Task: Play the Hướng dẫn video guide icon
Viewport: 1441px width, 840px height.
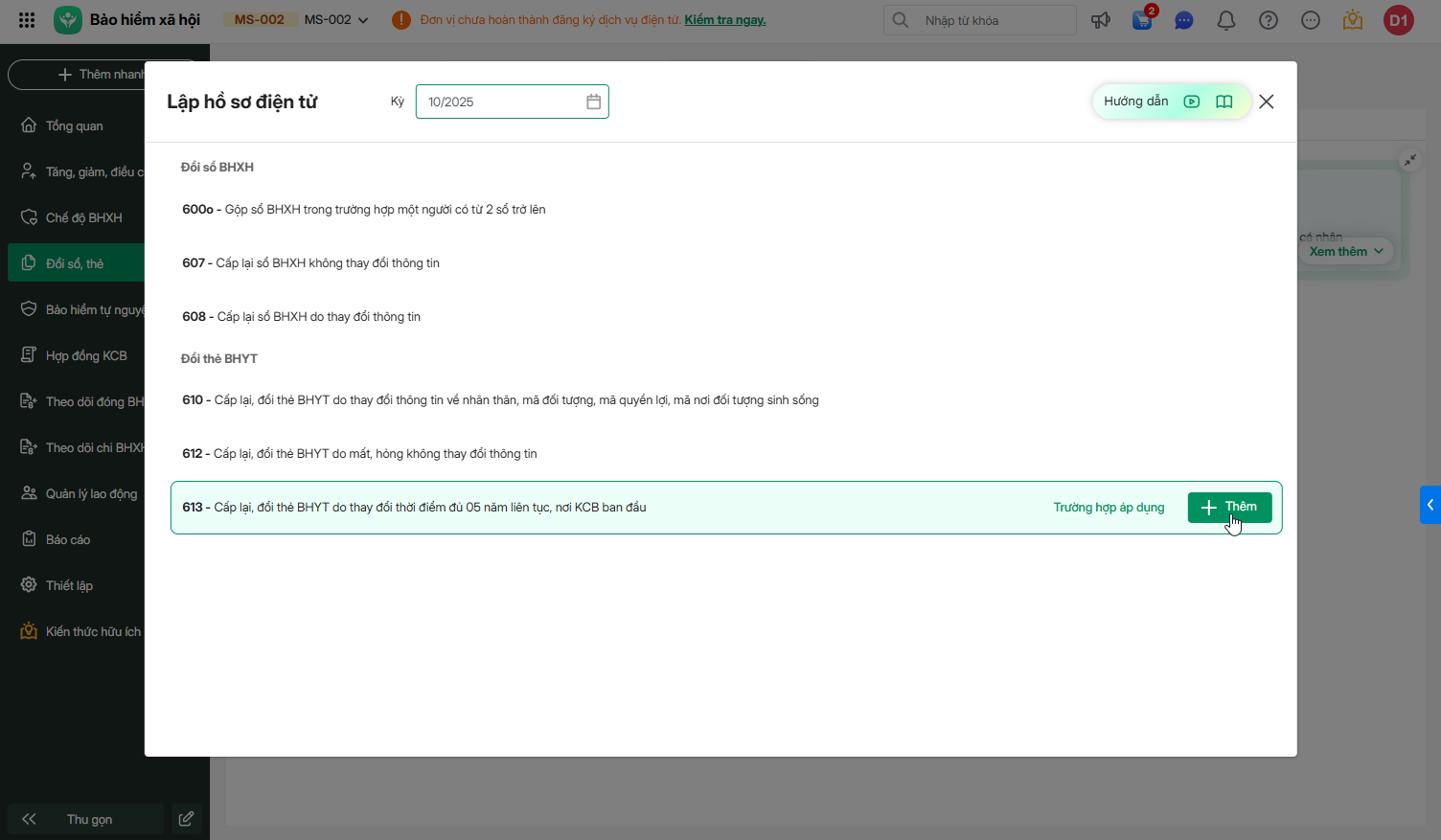Action: (x=1192, y=102)
